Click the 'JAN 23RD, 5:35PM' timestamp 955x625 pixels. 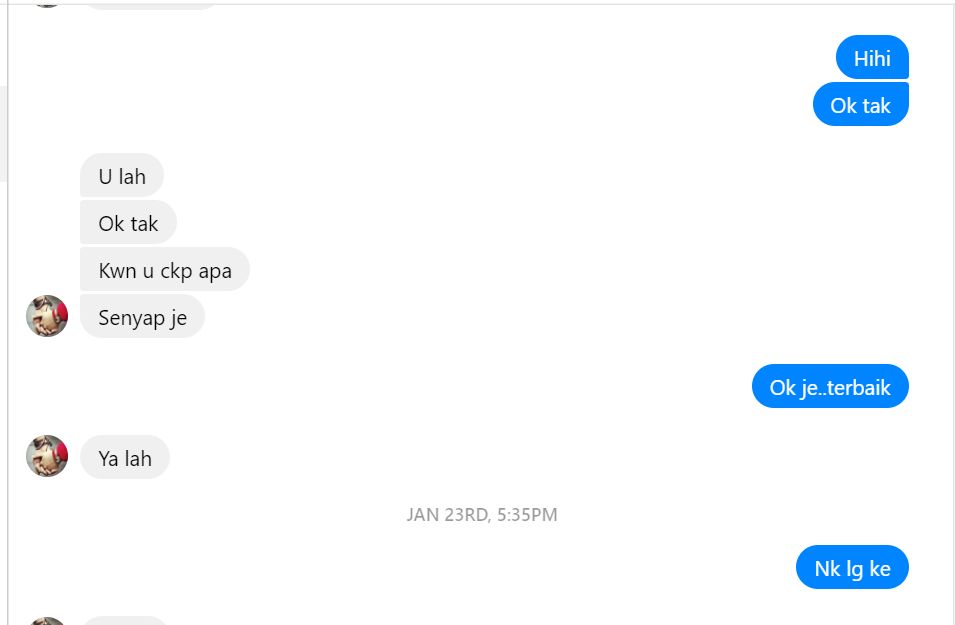pos(482,515)
